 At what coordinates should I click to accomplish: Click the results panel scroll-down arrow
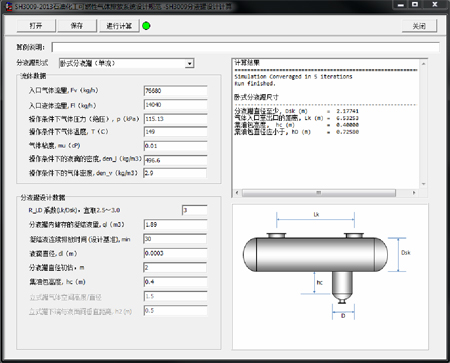tap(424, 184)
